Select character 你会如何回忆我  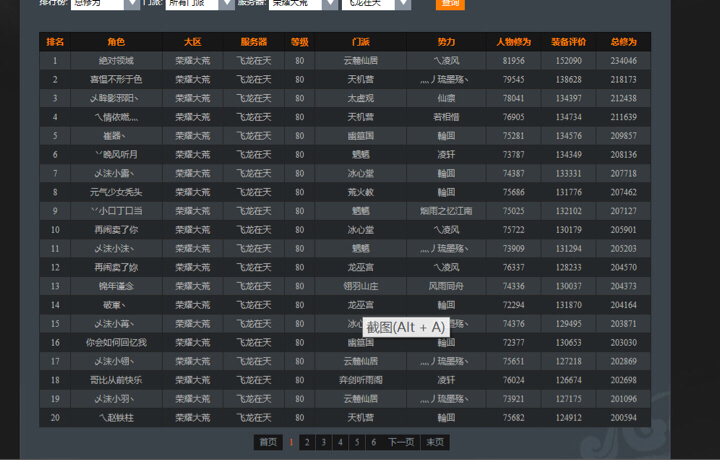coord(116,342)
